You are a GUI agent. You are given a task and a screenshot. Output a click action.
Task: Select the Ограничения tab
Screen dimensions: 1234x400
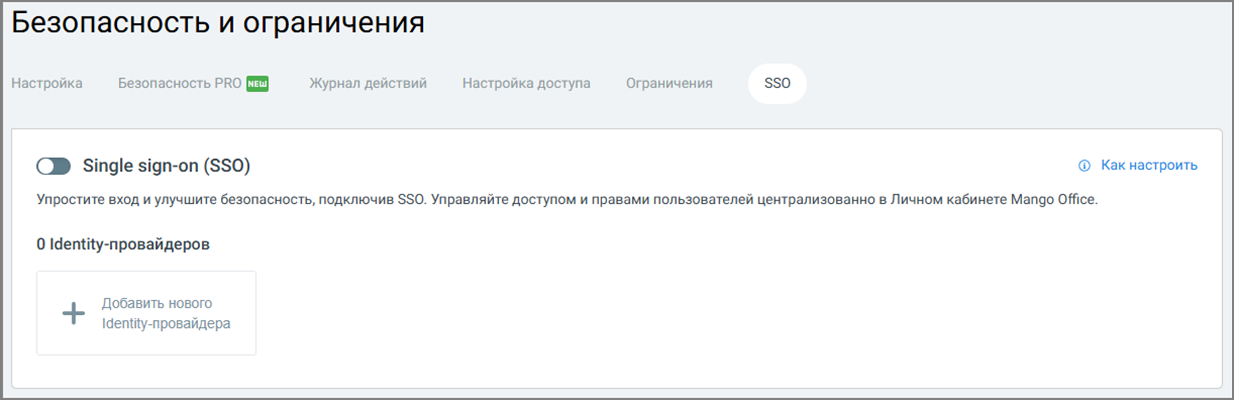click(669, 83)
